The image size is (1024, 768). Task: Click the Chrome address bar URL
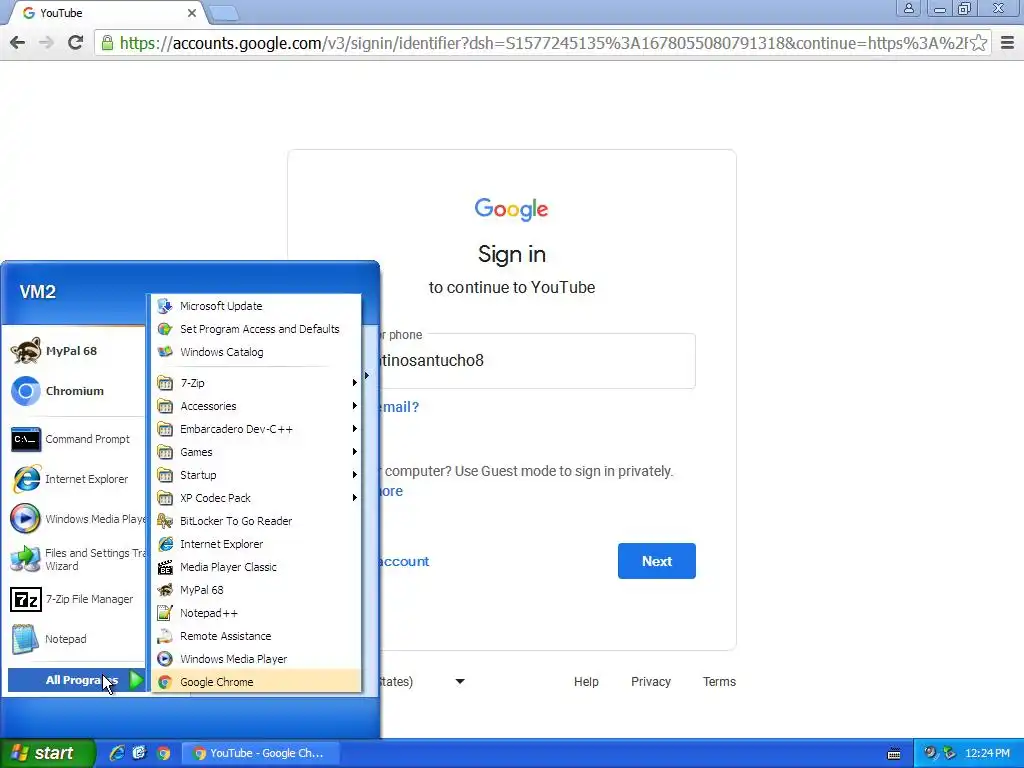[543, 43]
